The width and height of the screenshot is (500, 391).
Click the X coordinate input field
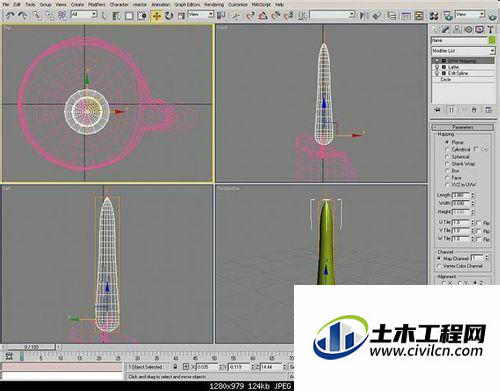point(207,367)
